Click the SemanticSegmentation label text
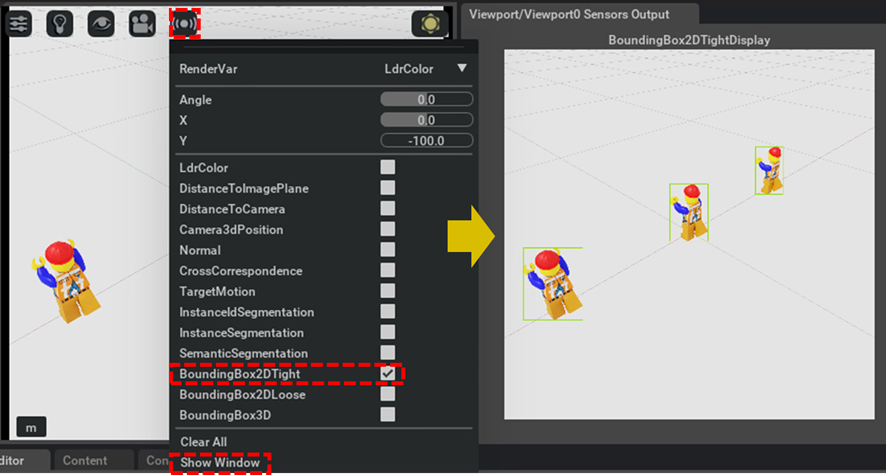Image resolution: width=886 pixels, height=475 pixels. point(244,354)
